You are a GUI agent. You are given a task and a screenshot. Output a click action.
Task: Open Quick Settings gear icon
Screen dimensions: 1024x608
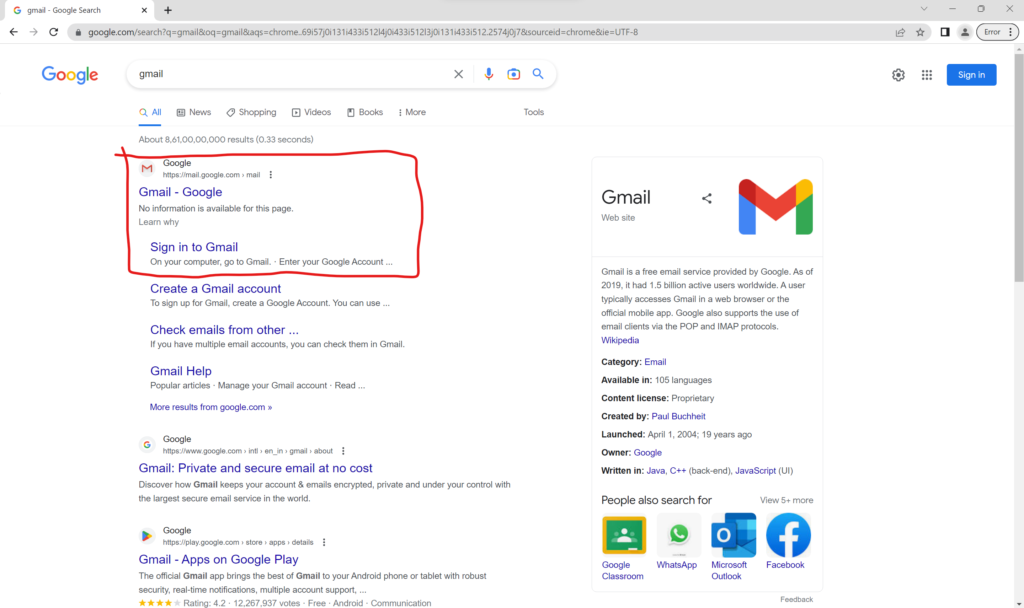pyautogui.click(x=899, y=75)
